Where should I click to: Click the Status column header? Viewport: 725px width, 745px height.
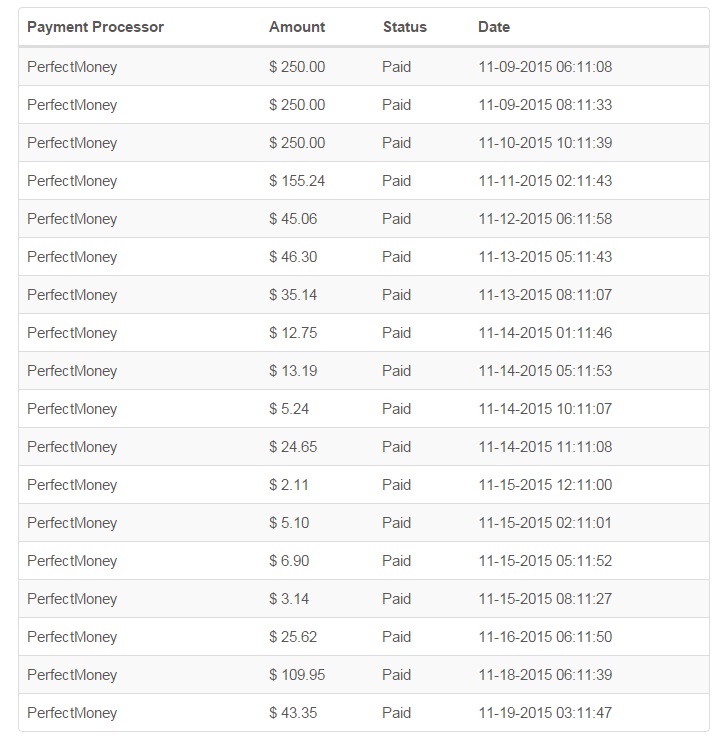405,27
